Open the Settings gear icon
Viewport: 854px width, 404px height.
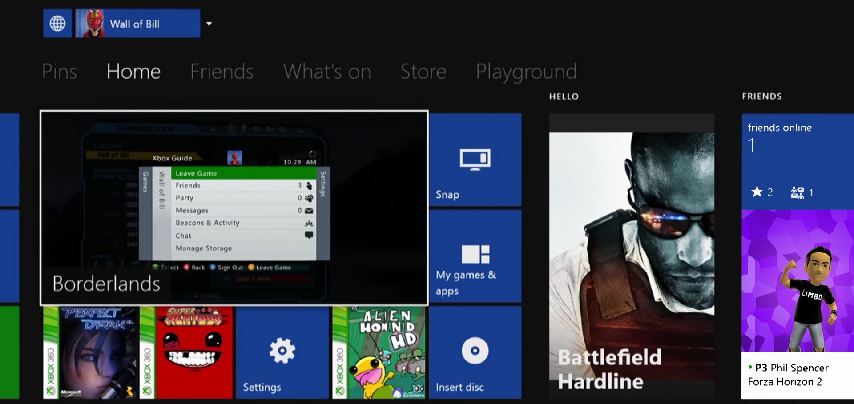pos(282,351)
